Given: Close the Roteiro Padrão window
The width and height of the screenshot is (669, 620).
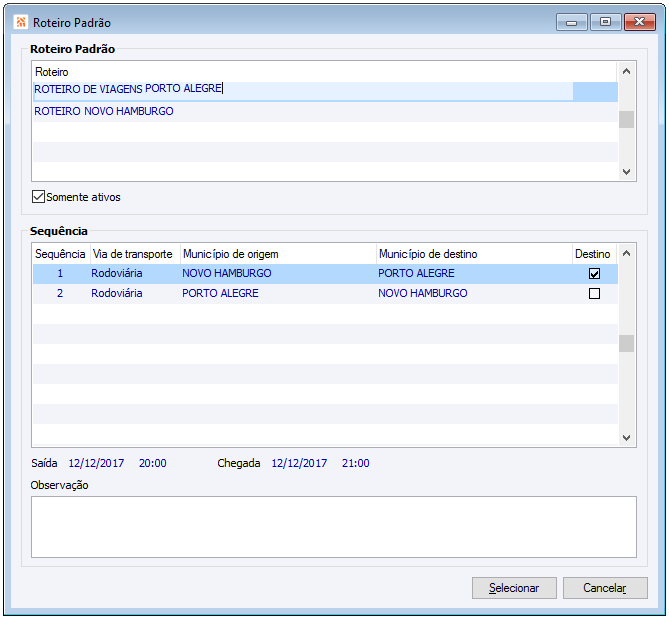Looking at the screenshot, I should tap(640, 22).
